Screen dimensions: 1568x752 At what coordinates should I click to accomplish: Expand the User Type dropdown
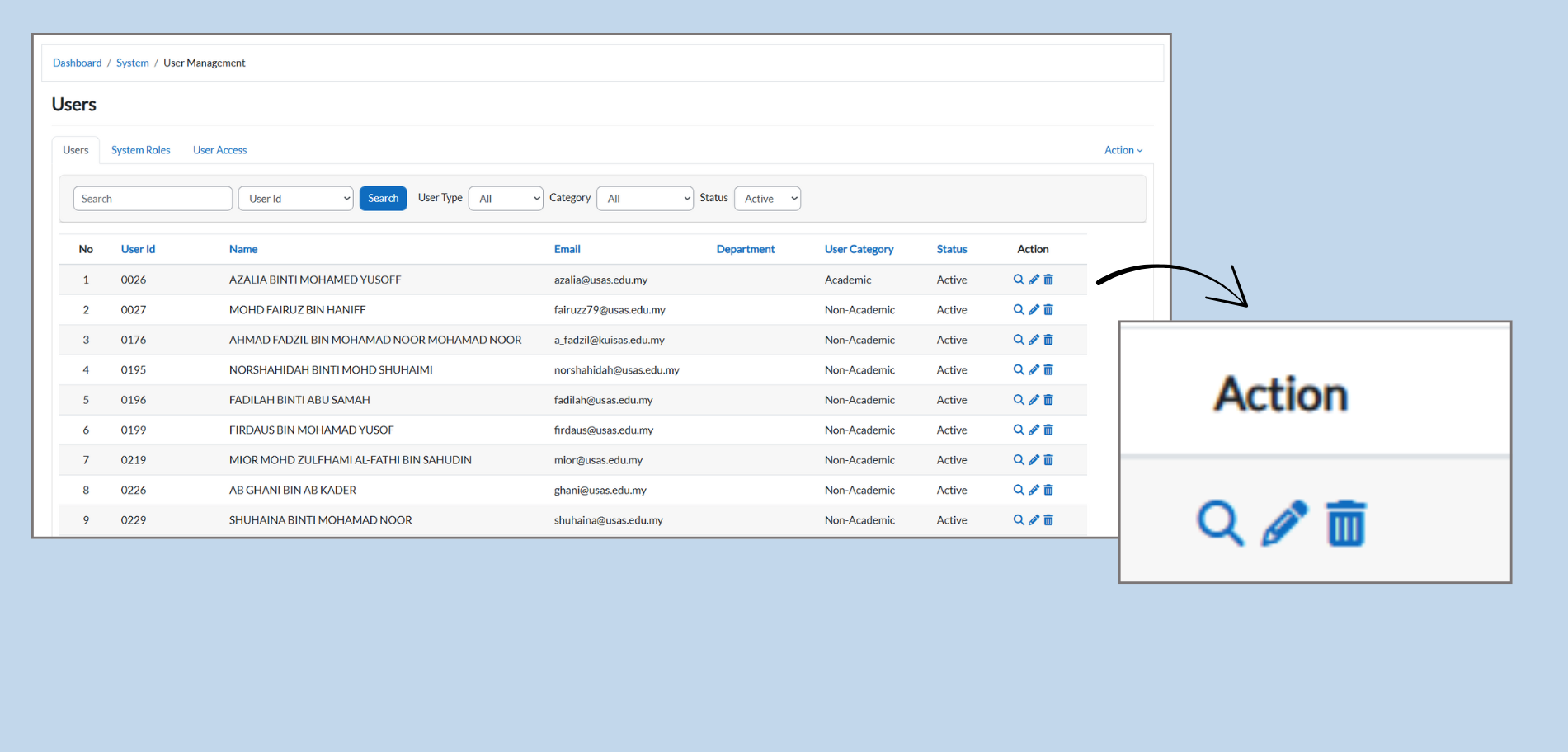506,199
